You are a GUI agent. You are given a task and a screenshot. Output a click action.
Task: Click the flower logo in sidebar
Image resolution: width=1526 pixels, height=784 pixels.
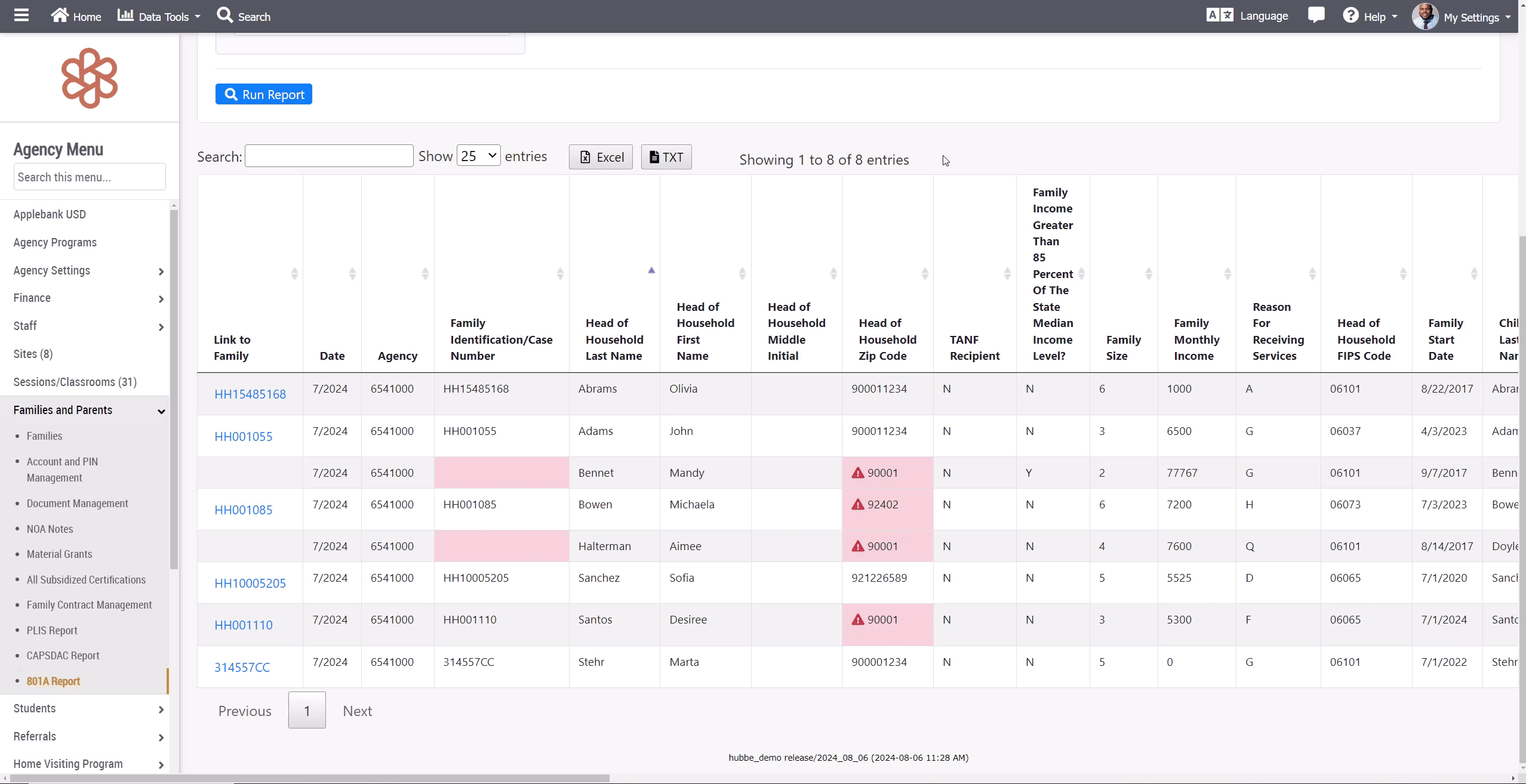[x=90, y=78]
